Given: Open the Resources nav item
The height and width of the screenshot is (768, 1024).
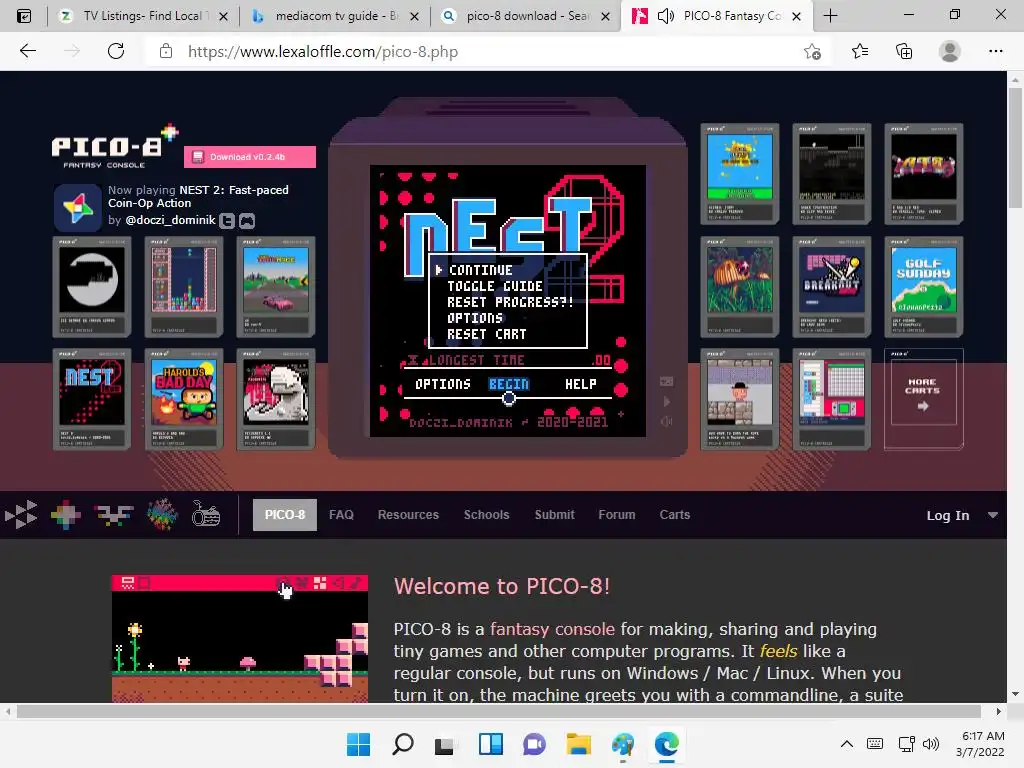Looking at the screenshot, I should [408, 515].
